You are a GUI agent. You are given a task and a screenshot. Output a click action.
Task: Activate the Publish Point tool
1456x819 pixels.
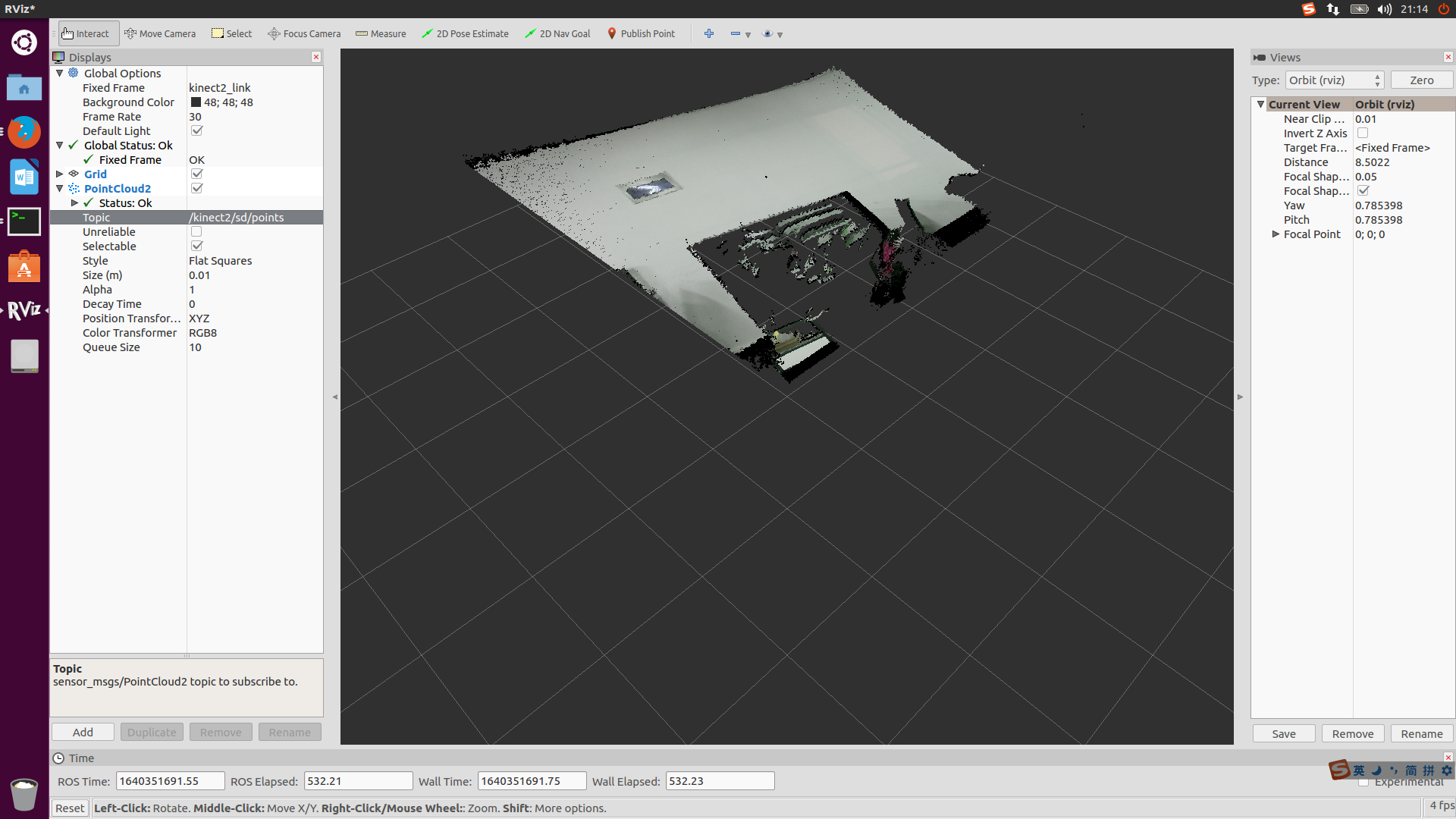641,33
